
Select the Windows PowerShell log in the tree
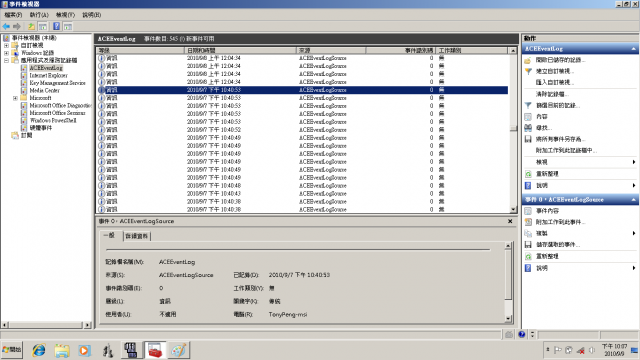53,120
